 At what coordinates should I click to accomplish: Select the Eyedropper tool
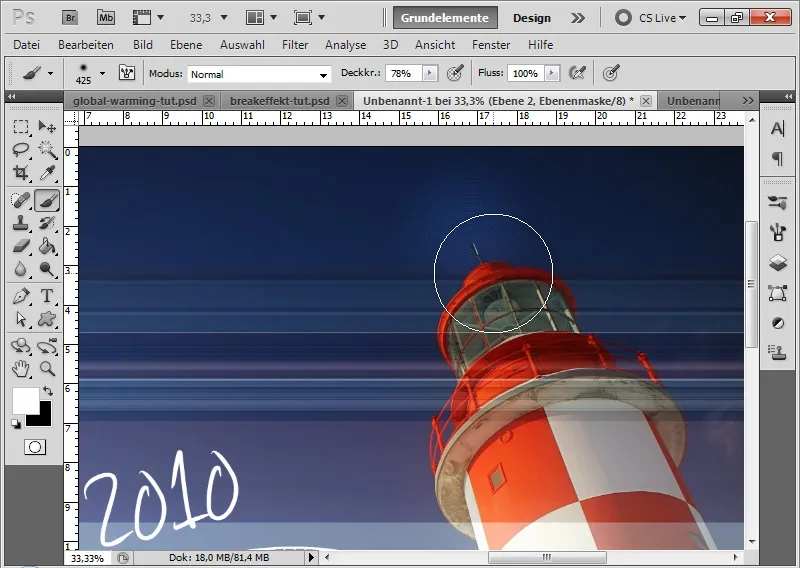(47, 173)
